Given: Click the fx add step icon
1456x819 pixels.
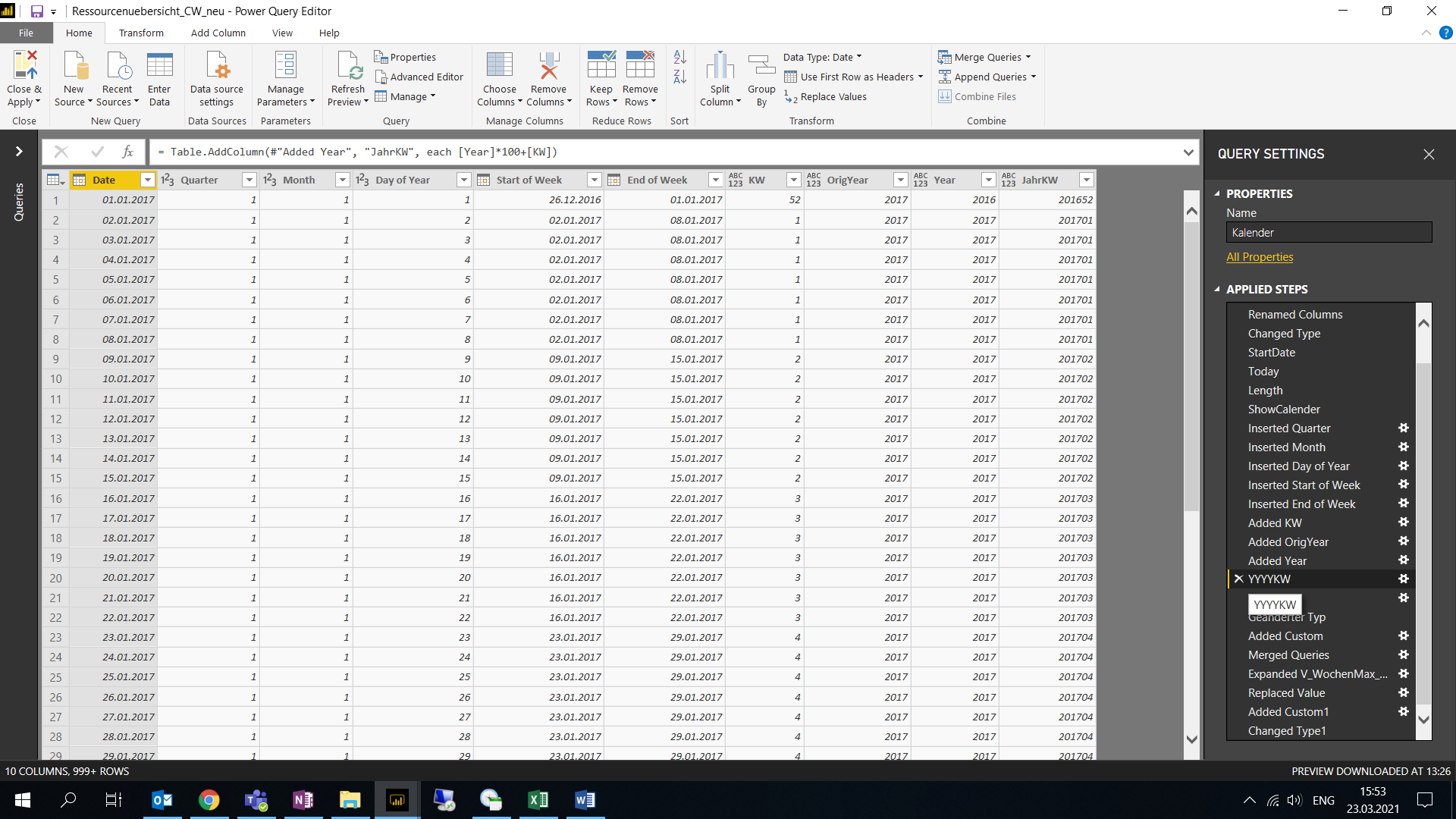Looking at the screenshot, I should click(128, 152).
